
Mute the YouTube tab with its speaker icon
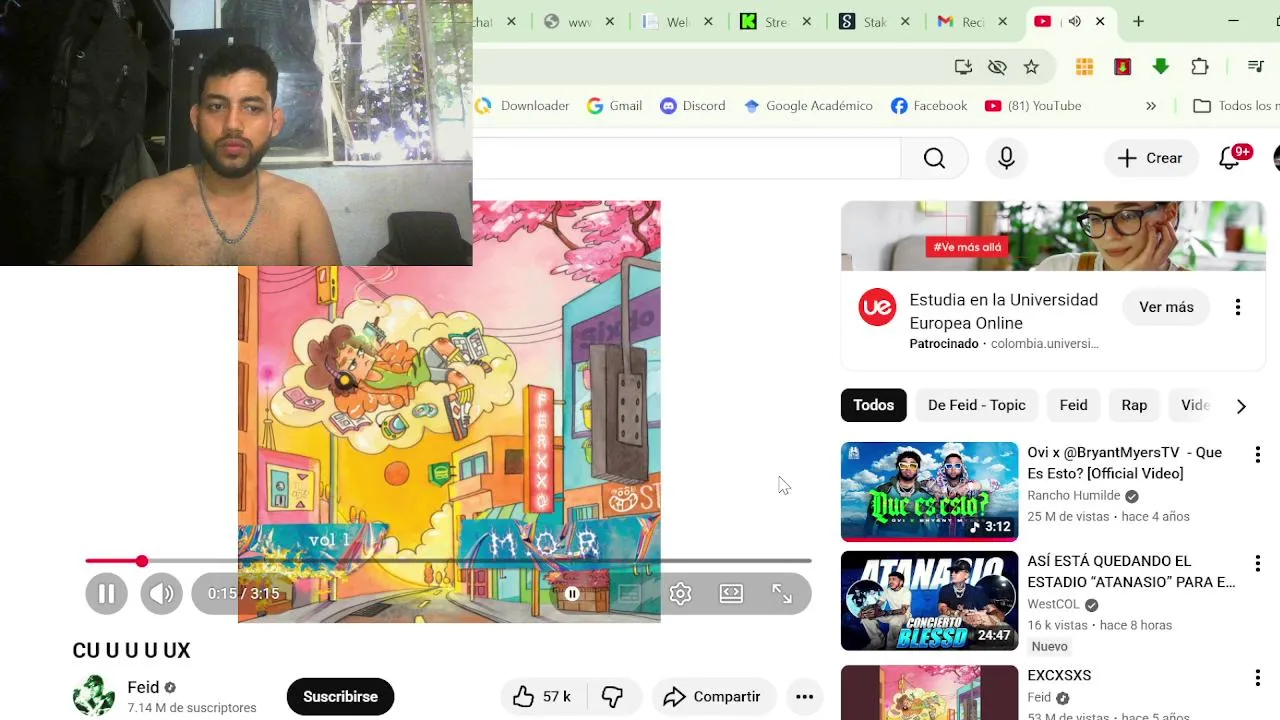pyautogui.click(x=1074, y=22)
